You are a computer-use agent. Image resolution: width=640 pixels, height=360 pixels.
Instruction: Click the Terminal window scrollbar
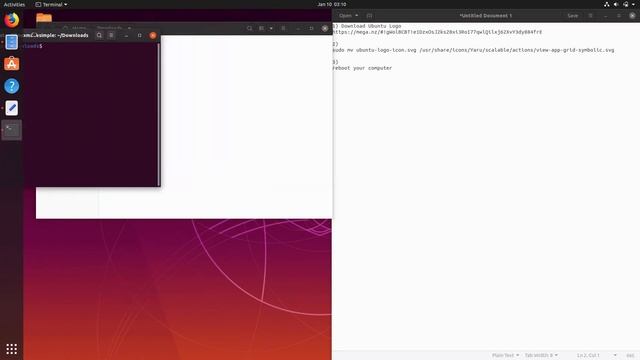[x=159, y=114]
